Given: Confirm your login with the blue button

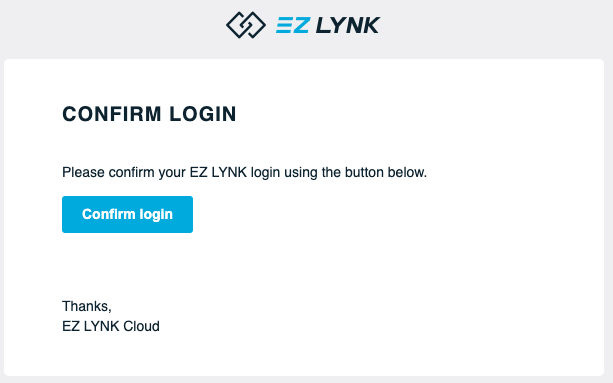Looking at the screenshot, I should tap(127, 215).
